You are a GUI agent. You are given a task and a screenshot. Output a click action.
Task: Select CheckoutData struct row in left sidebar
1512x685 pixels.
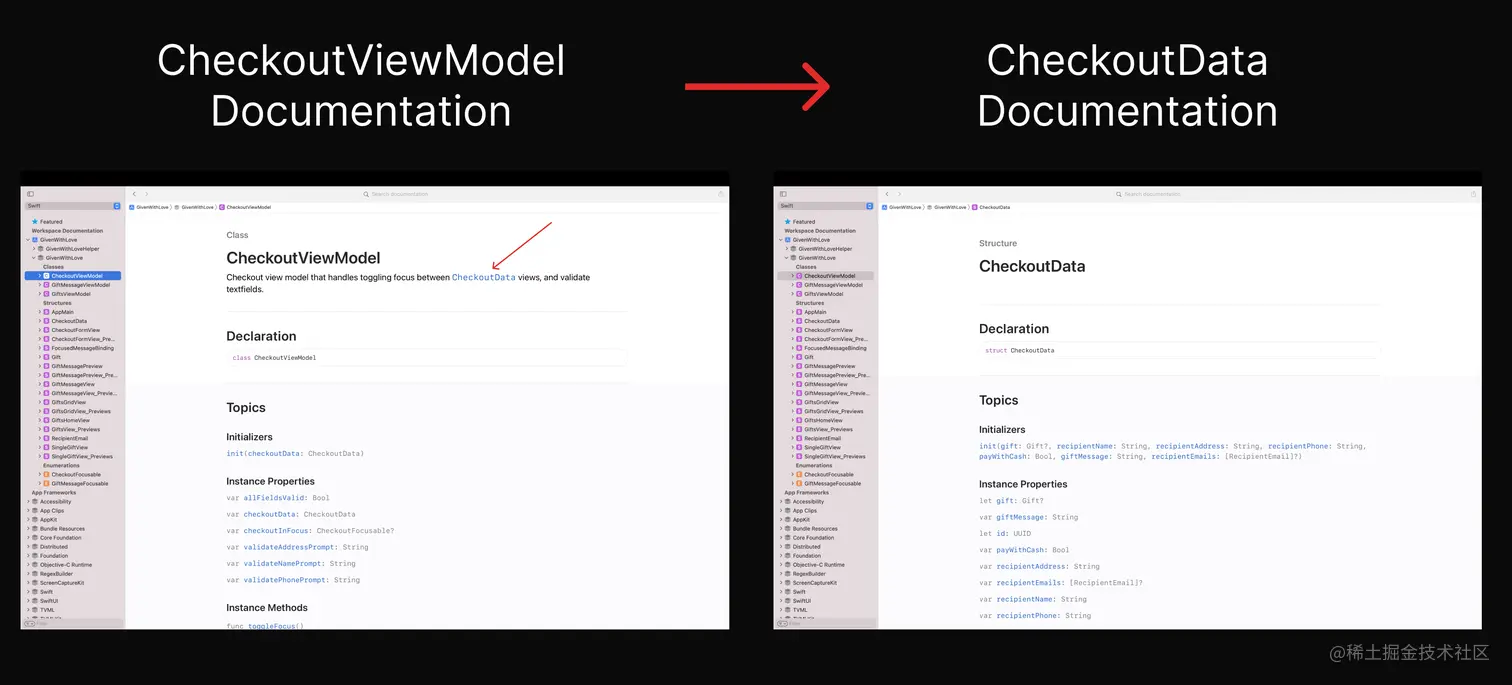pos(73,321)
